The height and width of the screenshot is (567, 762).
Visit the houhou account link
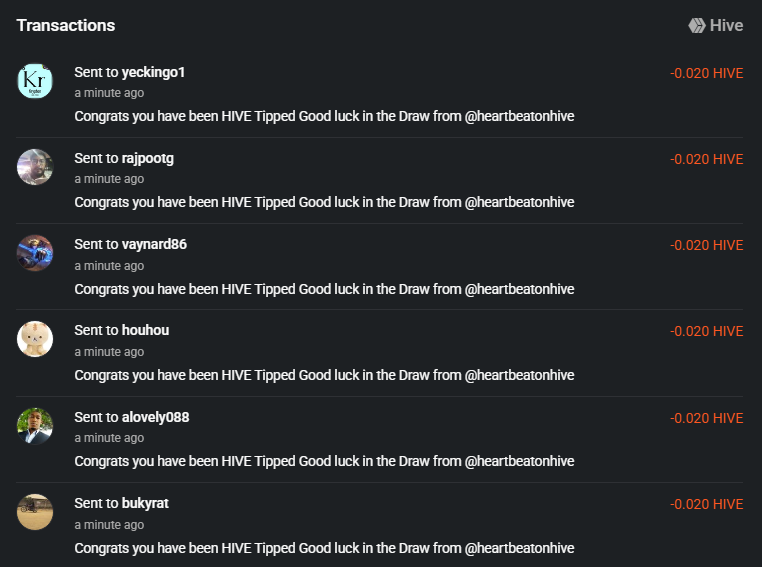point(146,331)
